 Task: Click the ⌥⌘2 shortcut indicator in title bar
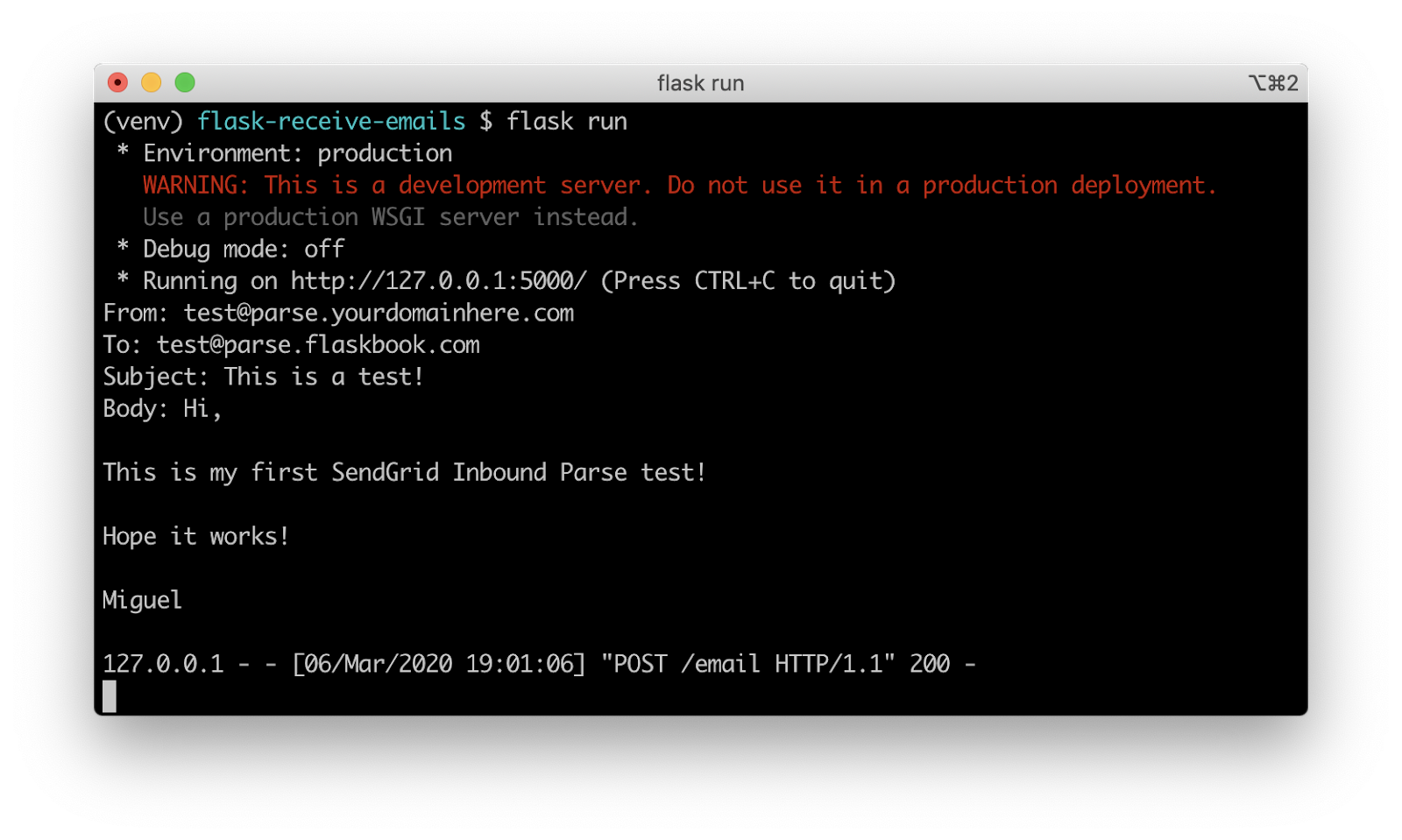[x=1273, y=83]
